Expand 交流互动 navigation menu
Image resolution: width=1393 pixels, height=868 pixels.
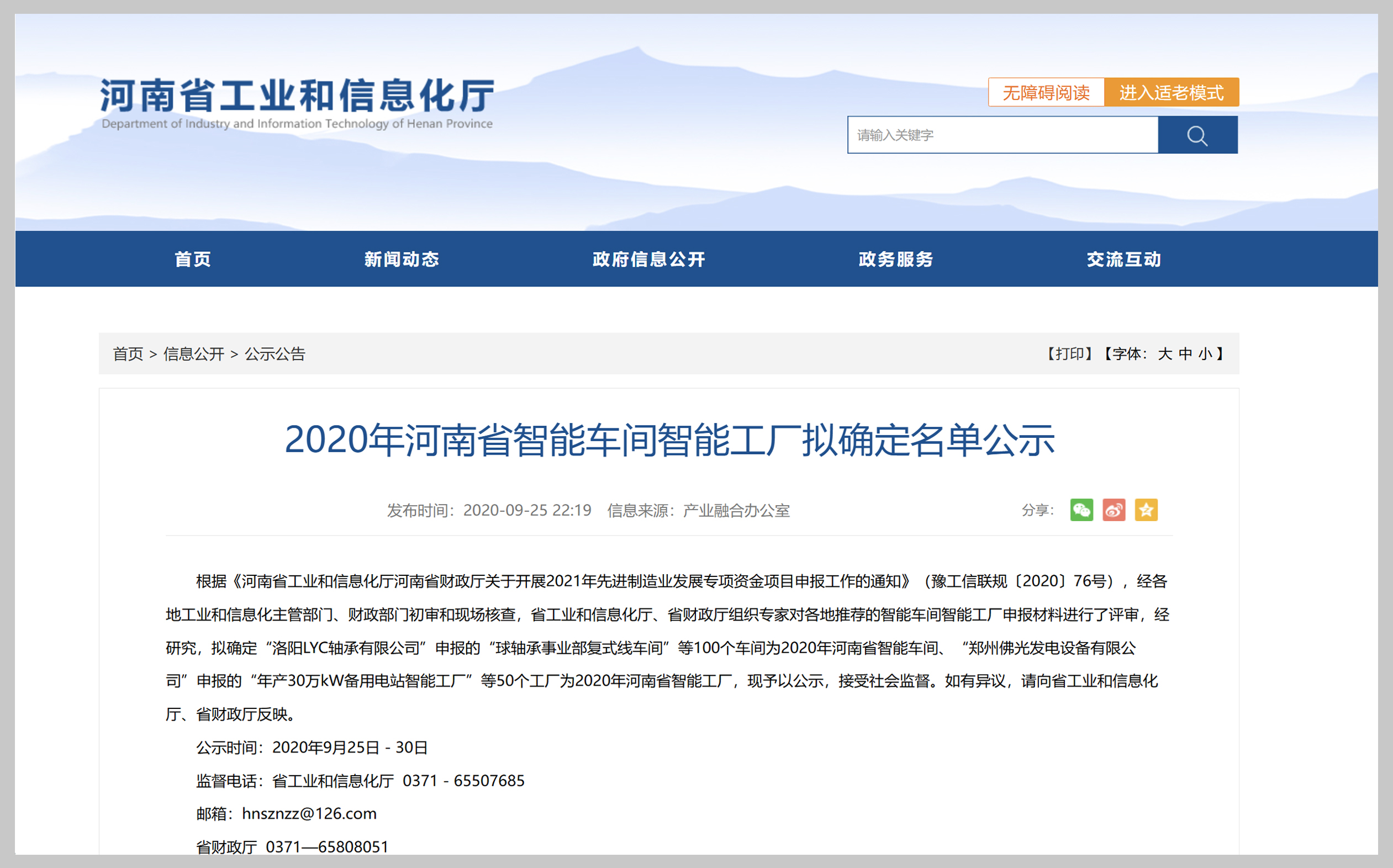pyautogui.click(x=1123, y=260)
